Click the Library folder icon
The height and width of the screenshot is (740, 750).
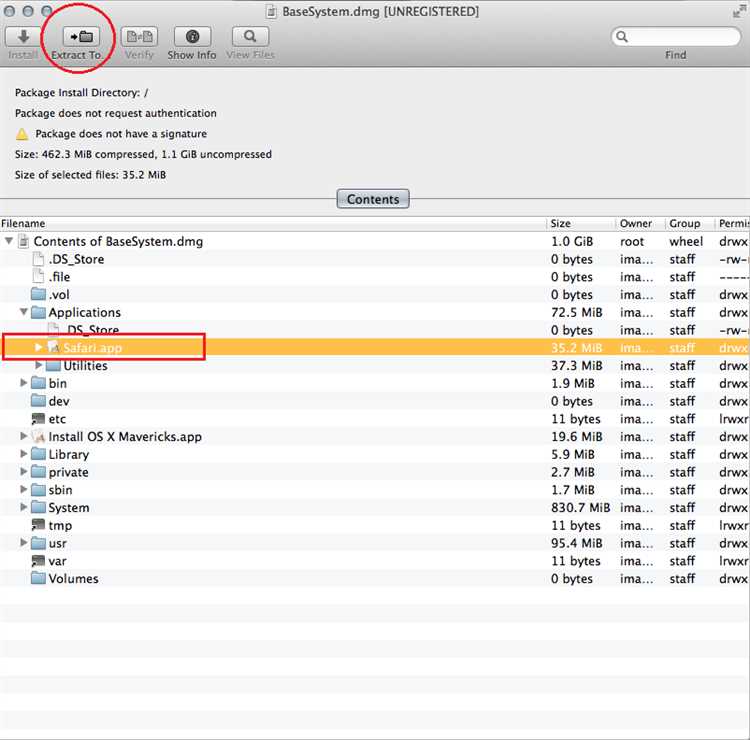(38, 454)
